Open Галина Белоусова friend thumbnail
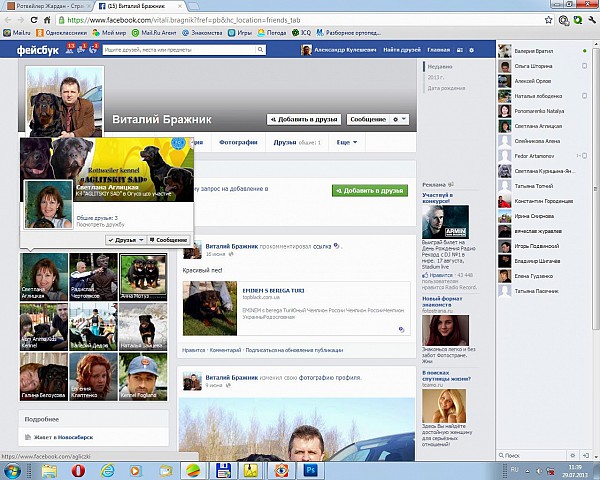The width and height of the screenshot is (600, 480). [44, 377]
